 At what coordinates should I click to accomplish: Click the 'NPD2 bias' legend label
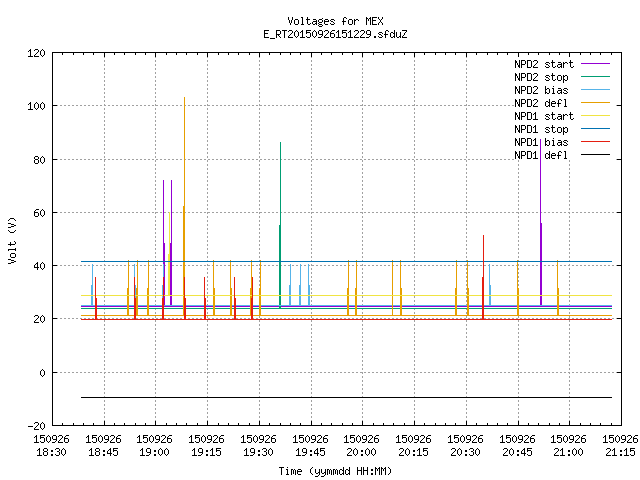(541, 90)
